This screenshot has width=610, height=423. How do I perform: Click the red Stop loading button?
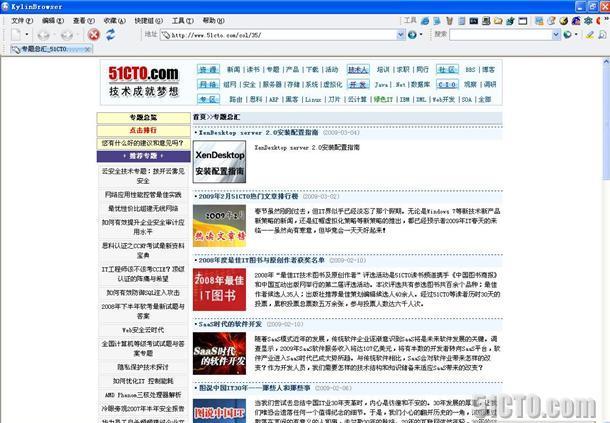(x=93, y=35)
